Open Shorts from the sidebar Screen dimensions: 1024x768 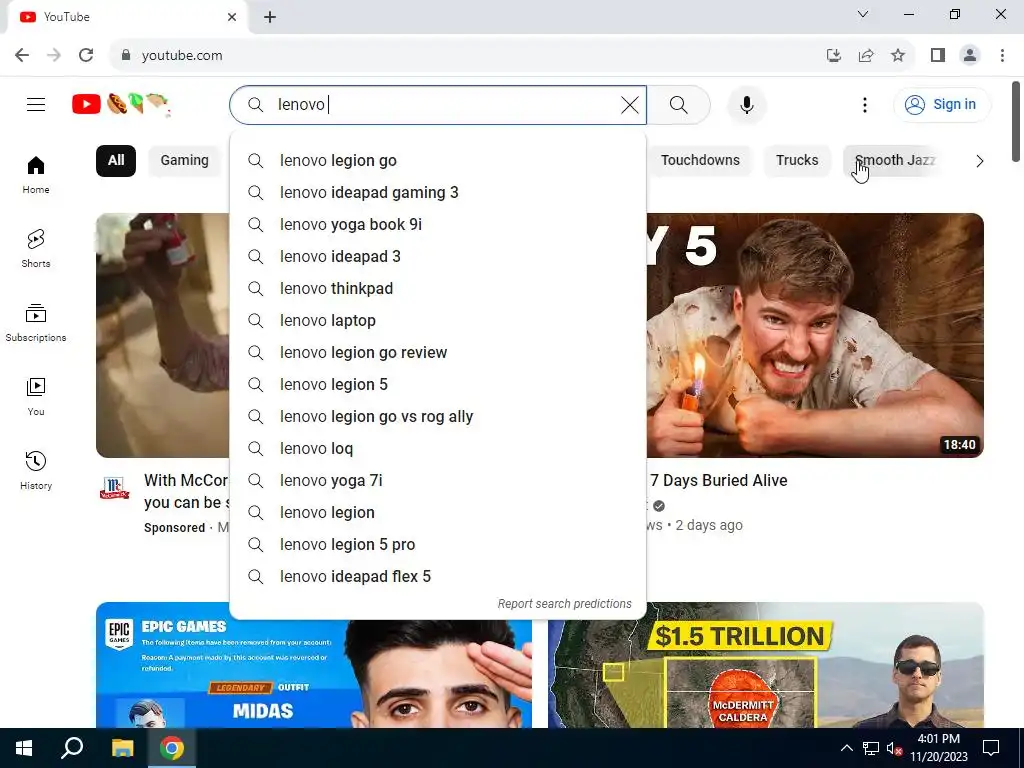pos(36,249)
